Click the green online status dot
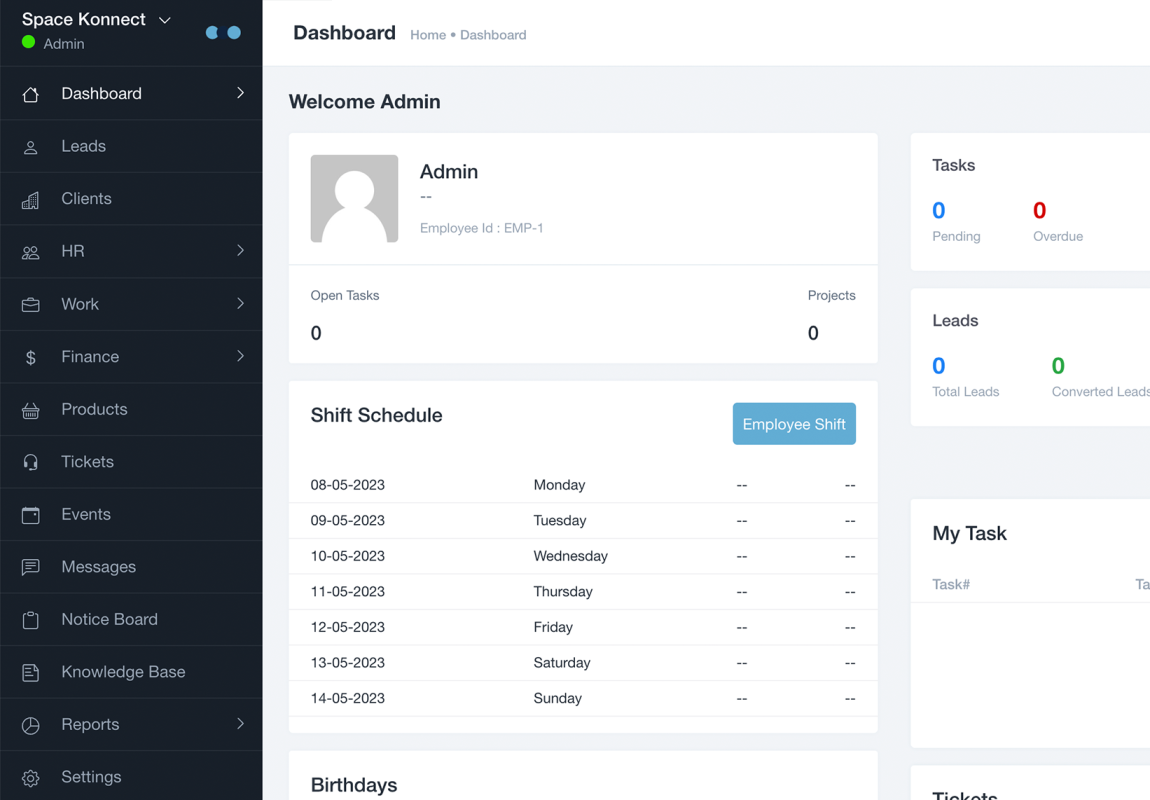1150x800 pixels. (x=29, y=42)
